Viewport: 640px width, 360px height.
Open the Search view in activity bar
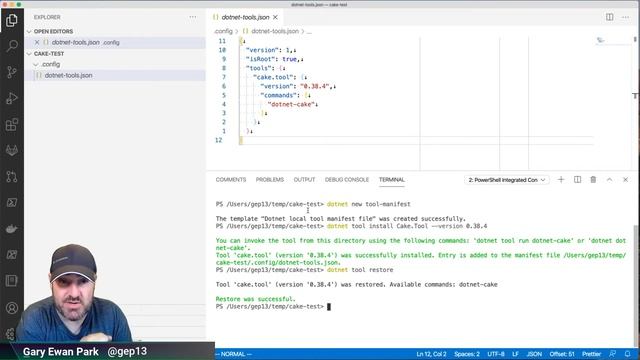point(12,46)
